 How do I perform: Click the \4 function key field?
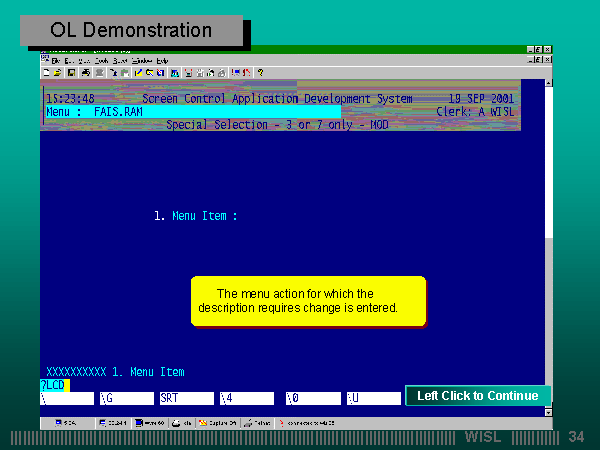point(247,398)
